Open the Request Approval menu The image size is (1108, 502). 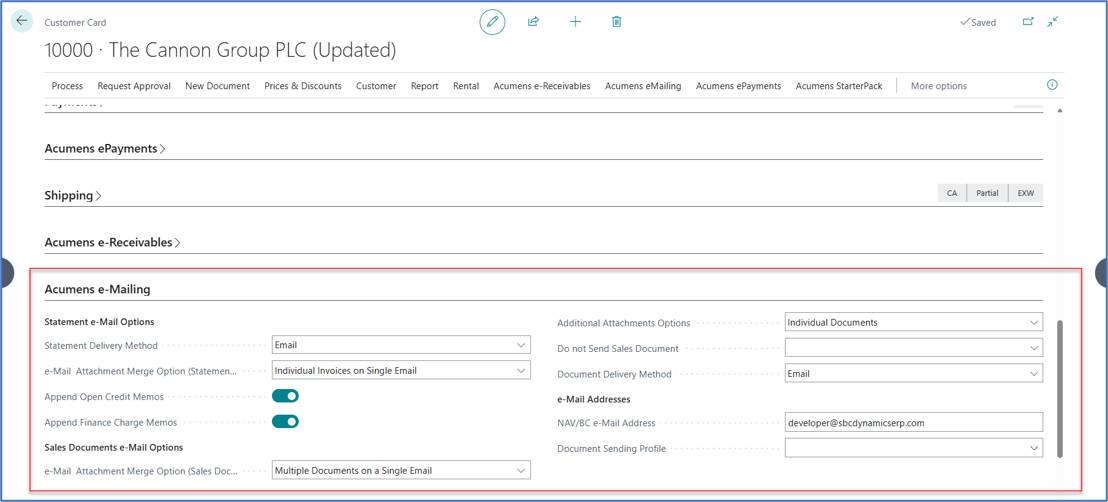(134, 86)
